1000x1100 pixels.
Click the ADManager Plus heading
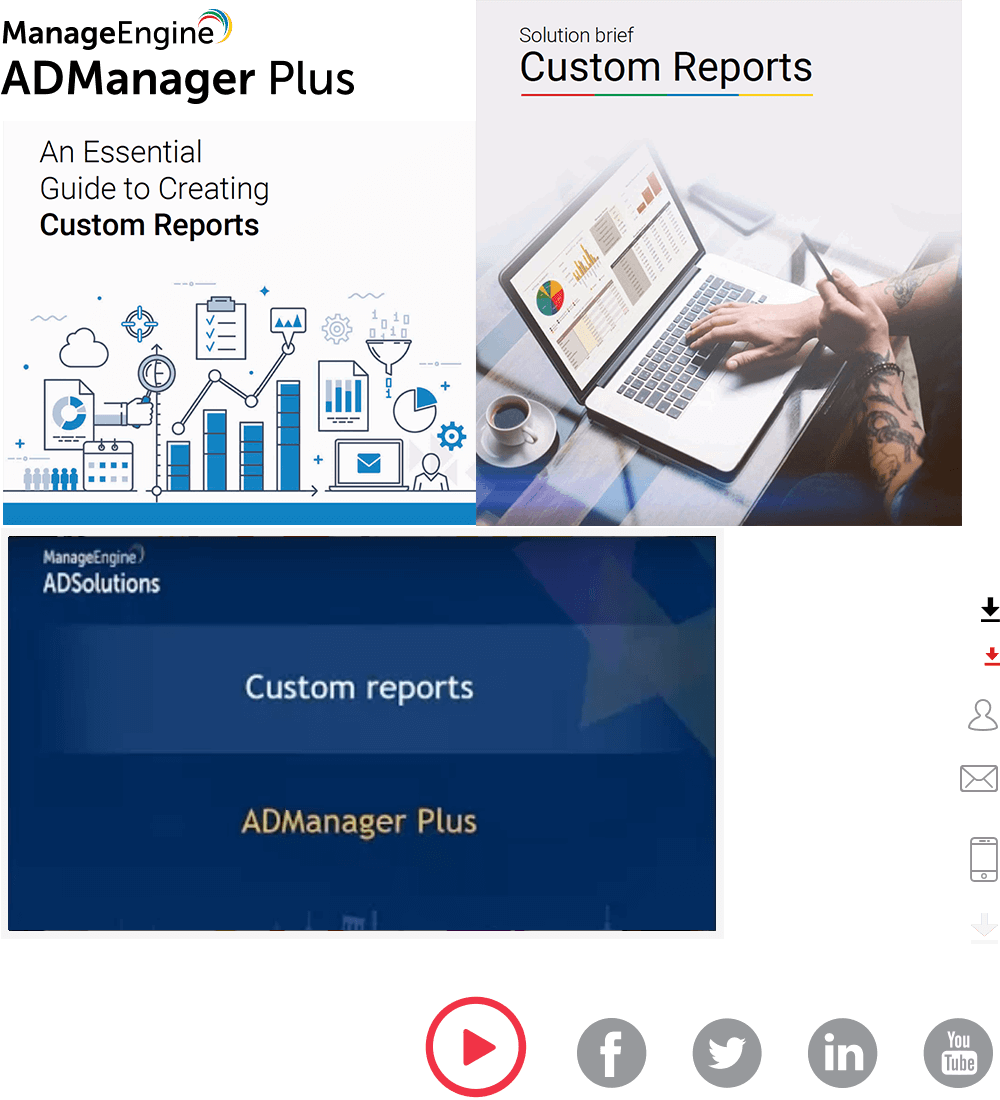pos(178,79)
